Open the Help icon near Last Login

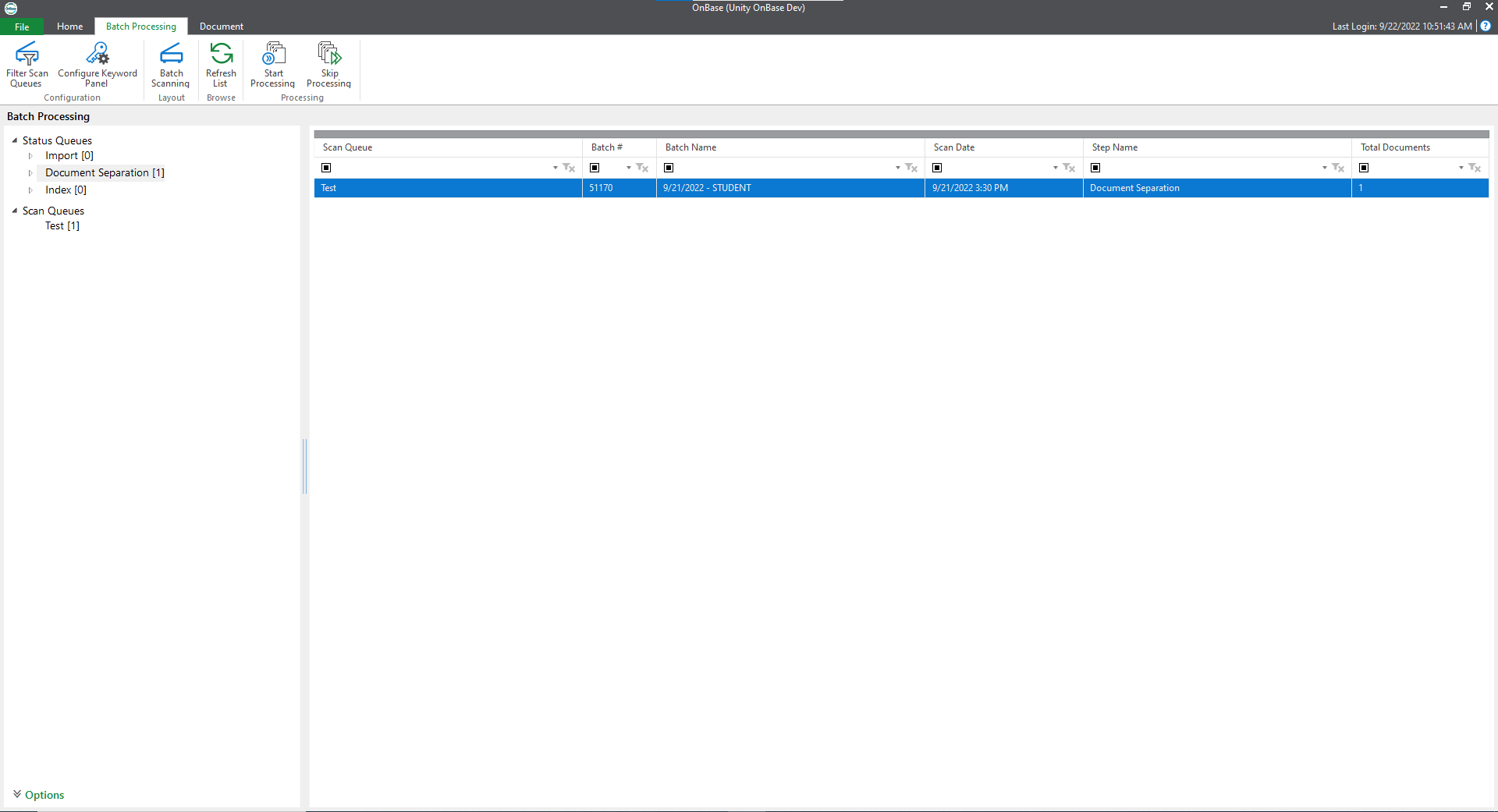[x=1485, y=26]
